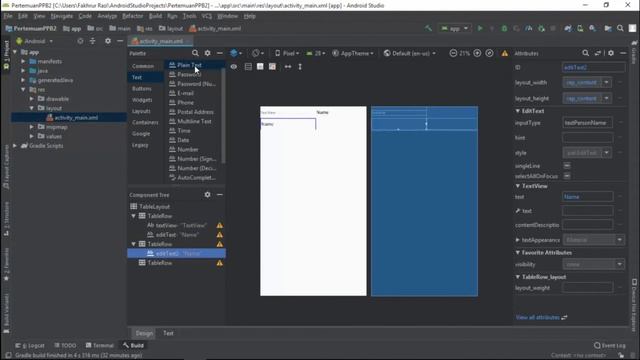The height and width of the screenshot is (360, 640).
Task: Collapse TableRow_layout section
Action: 518,277
